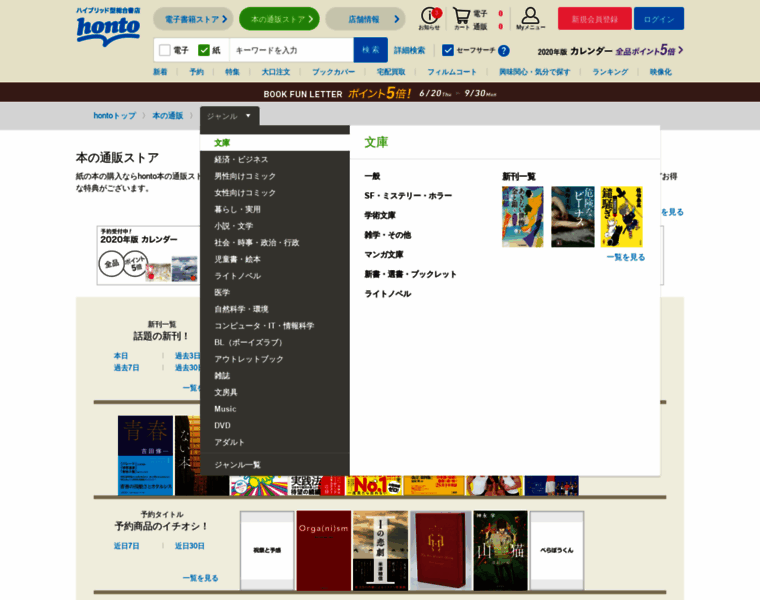Open the 2020年版 カレンダー banner image
760x600 pixels.
(148, 255)
